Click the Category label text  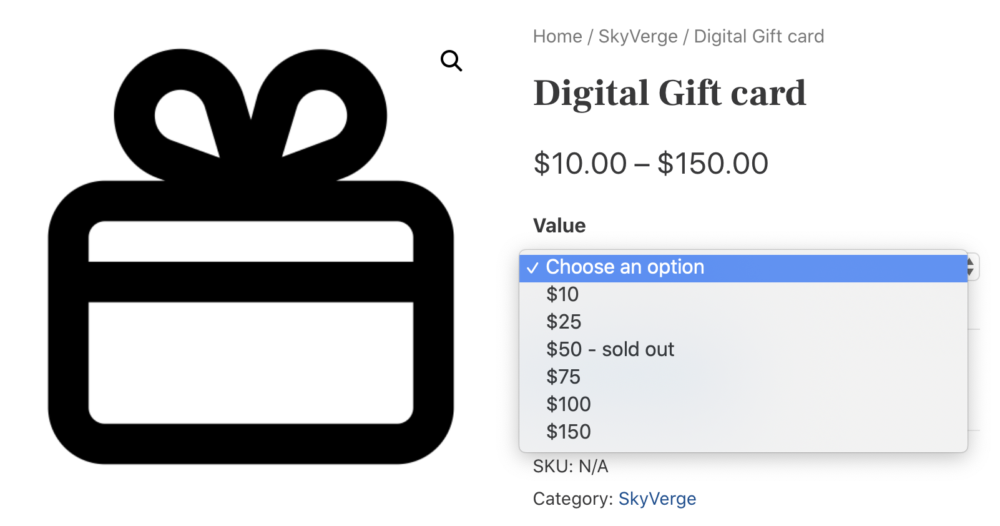pos(573,499)
